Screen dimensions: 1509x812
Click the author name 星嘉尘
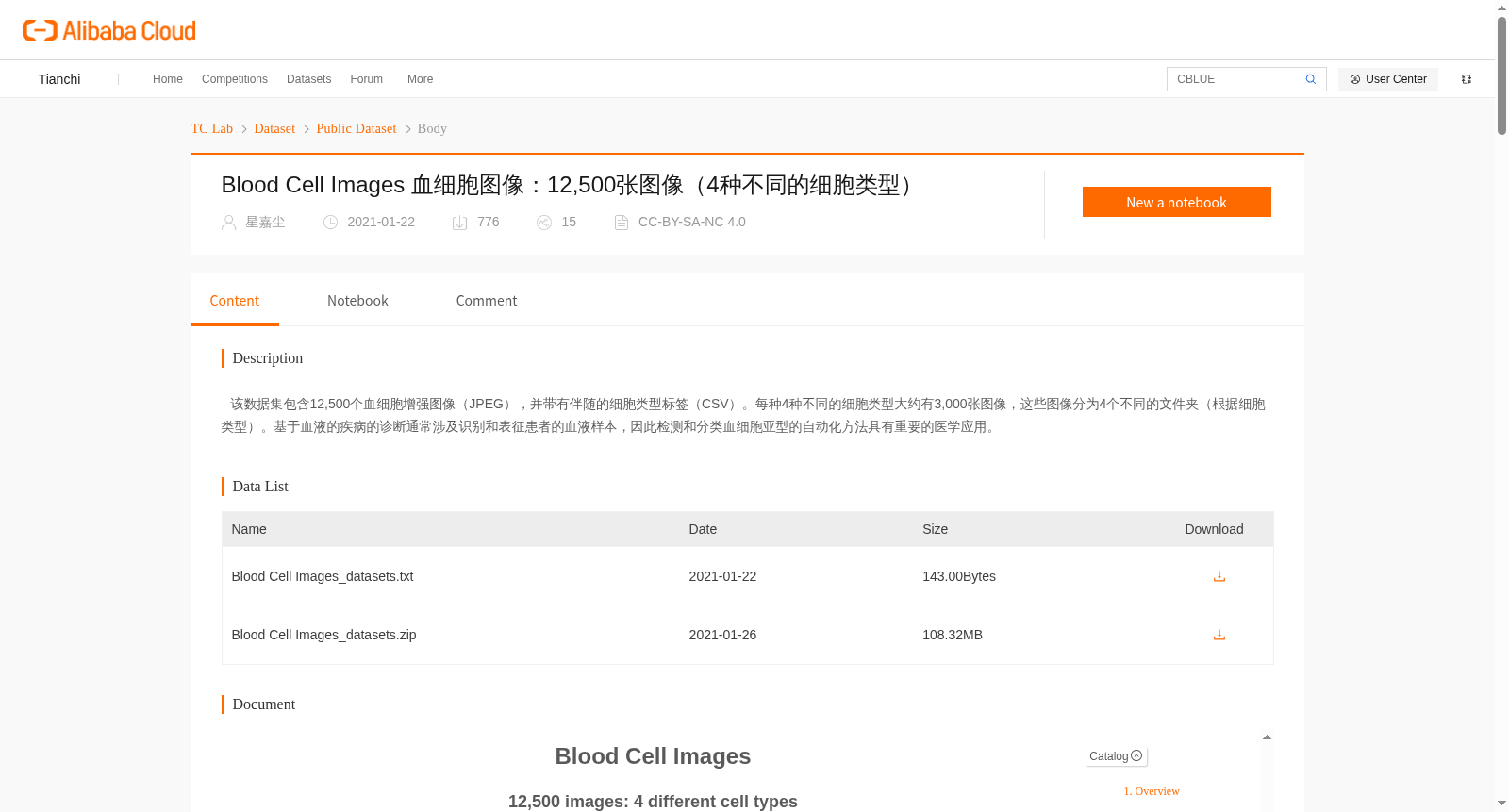pyautogui.click(x=265, y=223)
